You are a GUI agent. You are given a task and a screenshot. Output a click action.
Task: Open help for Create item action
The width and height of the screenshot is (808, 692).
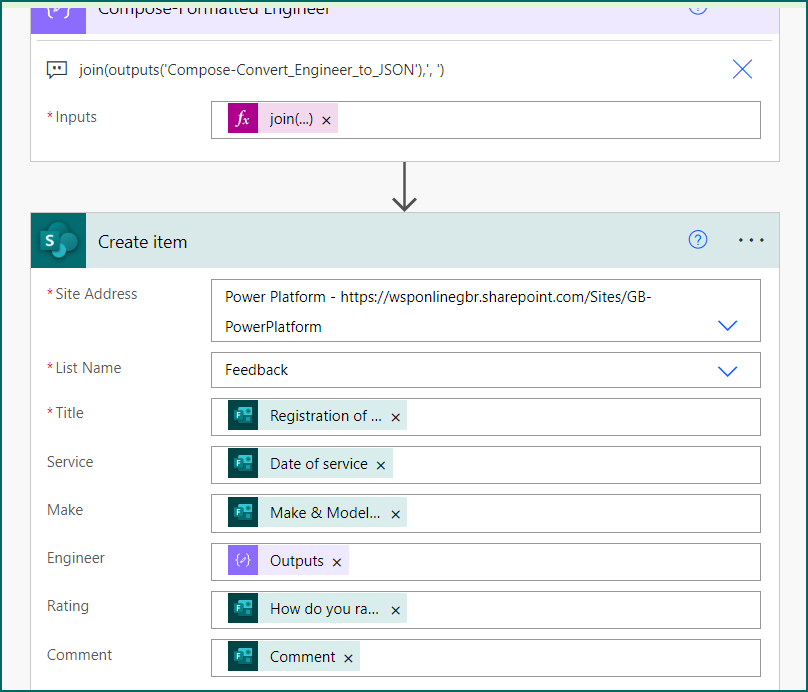click(698, 240)
